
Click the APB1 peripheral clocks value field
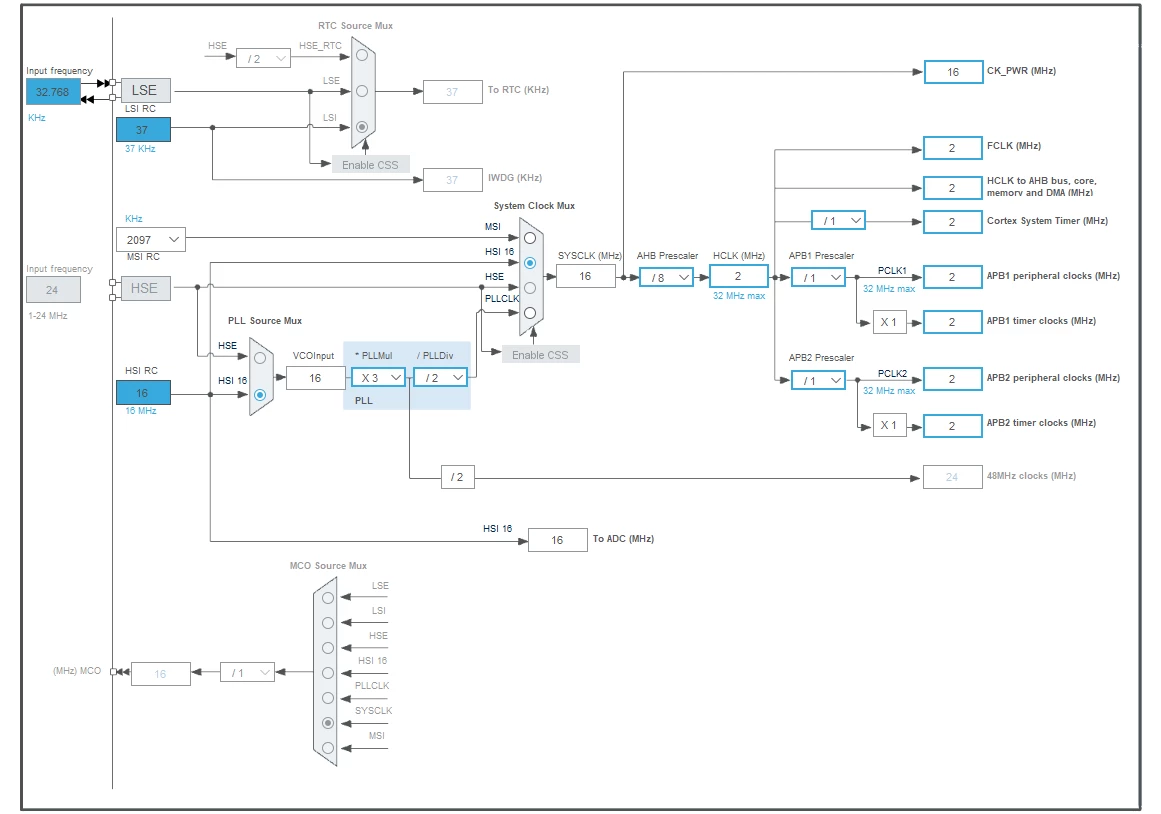click(953, 277)
